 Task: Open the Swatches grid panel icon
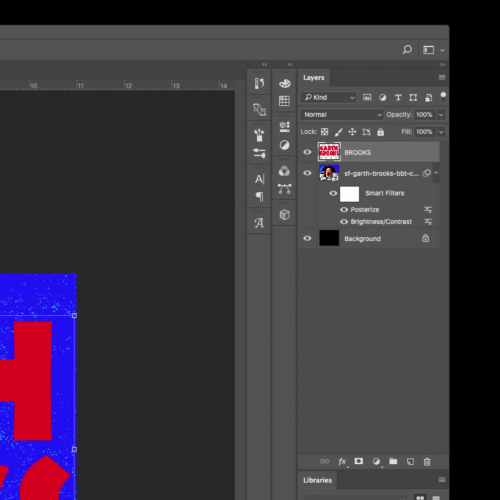[x=284, y=101]
